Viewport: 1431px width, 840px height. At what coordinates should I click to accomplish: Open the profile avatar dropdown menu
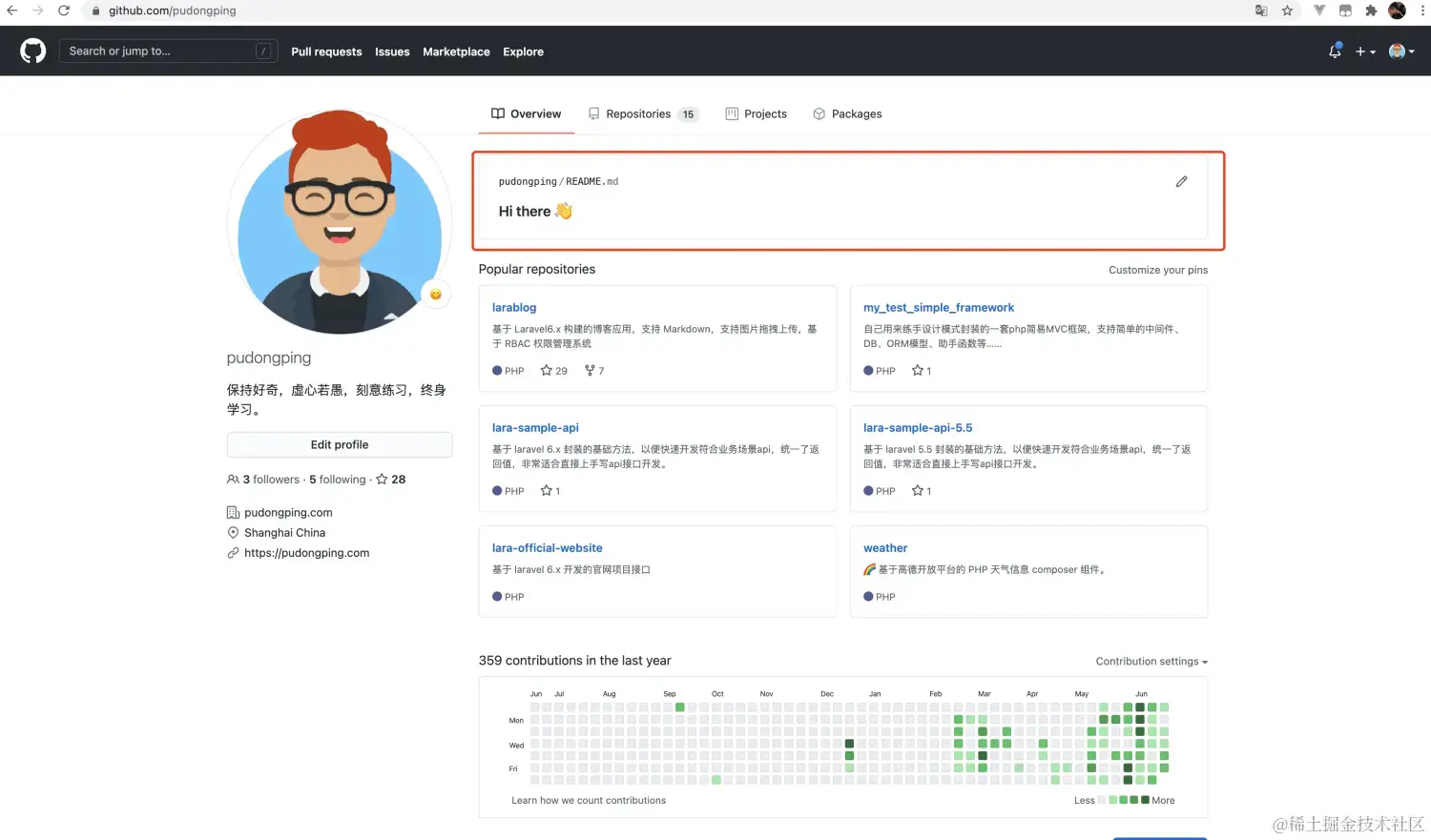[x=1397, y=51]
